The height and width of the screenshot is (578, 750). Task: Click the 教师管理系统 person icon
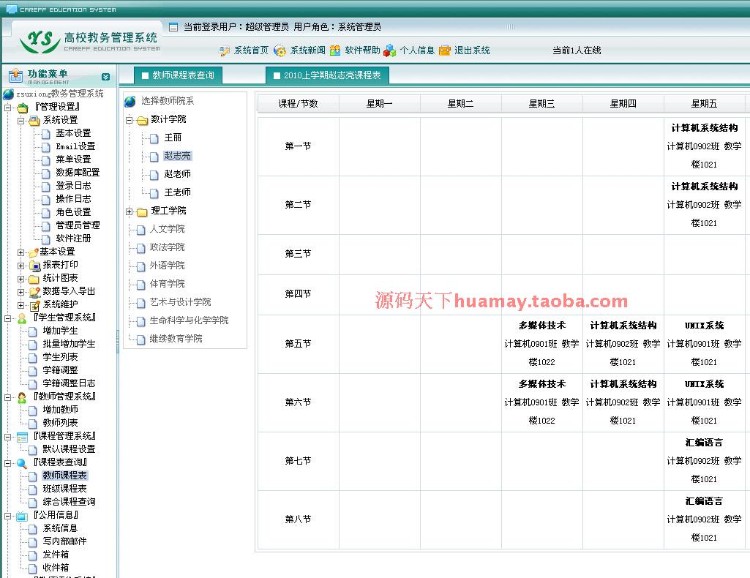tap(22, 398)
